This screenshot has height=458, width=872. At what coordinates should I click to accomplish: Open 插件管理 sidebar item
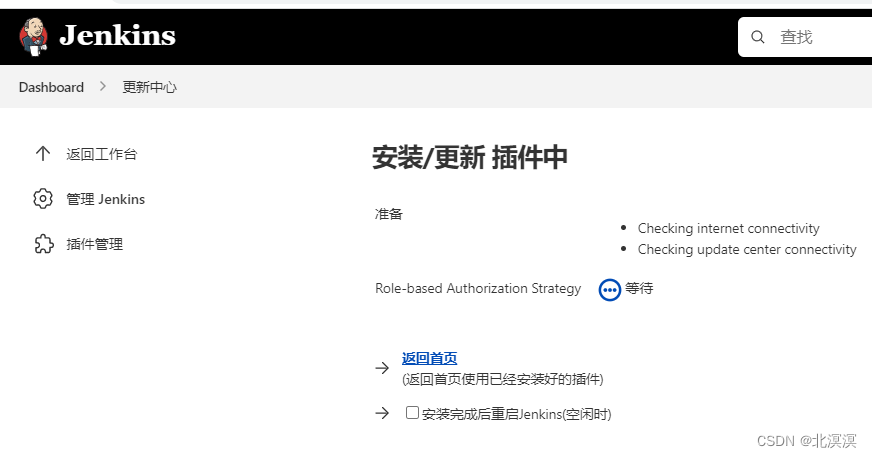(95, 244)
